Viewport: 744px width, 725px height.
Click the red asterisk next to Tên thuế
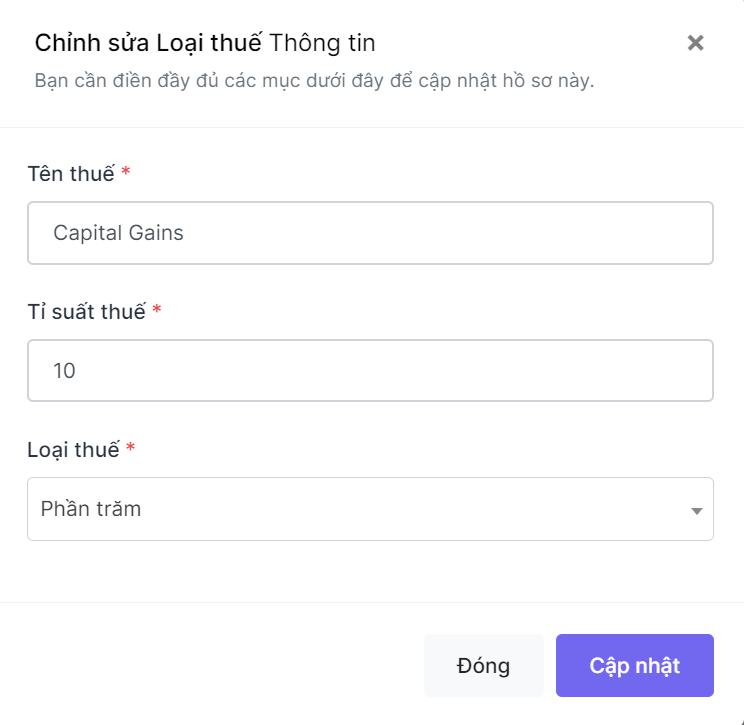coord(126,171)
